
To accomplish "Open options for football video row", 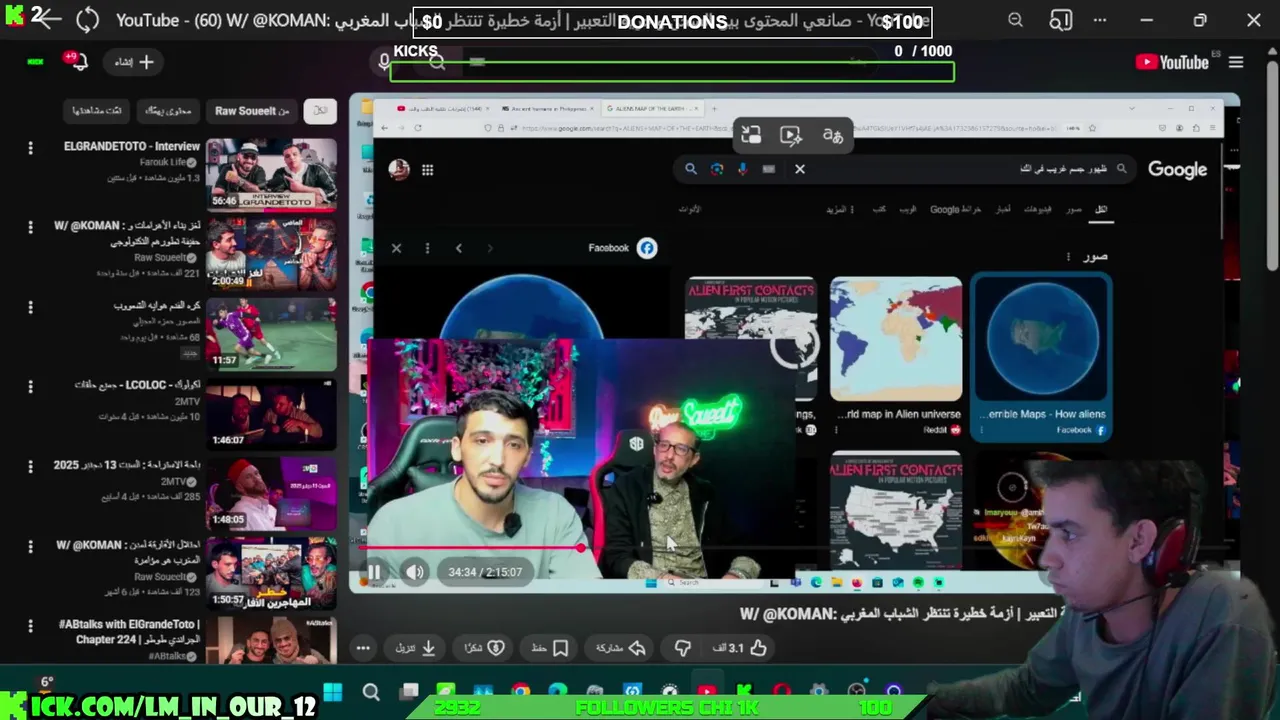I will (30, 308).
